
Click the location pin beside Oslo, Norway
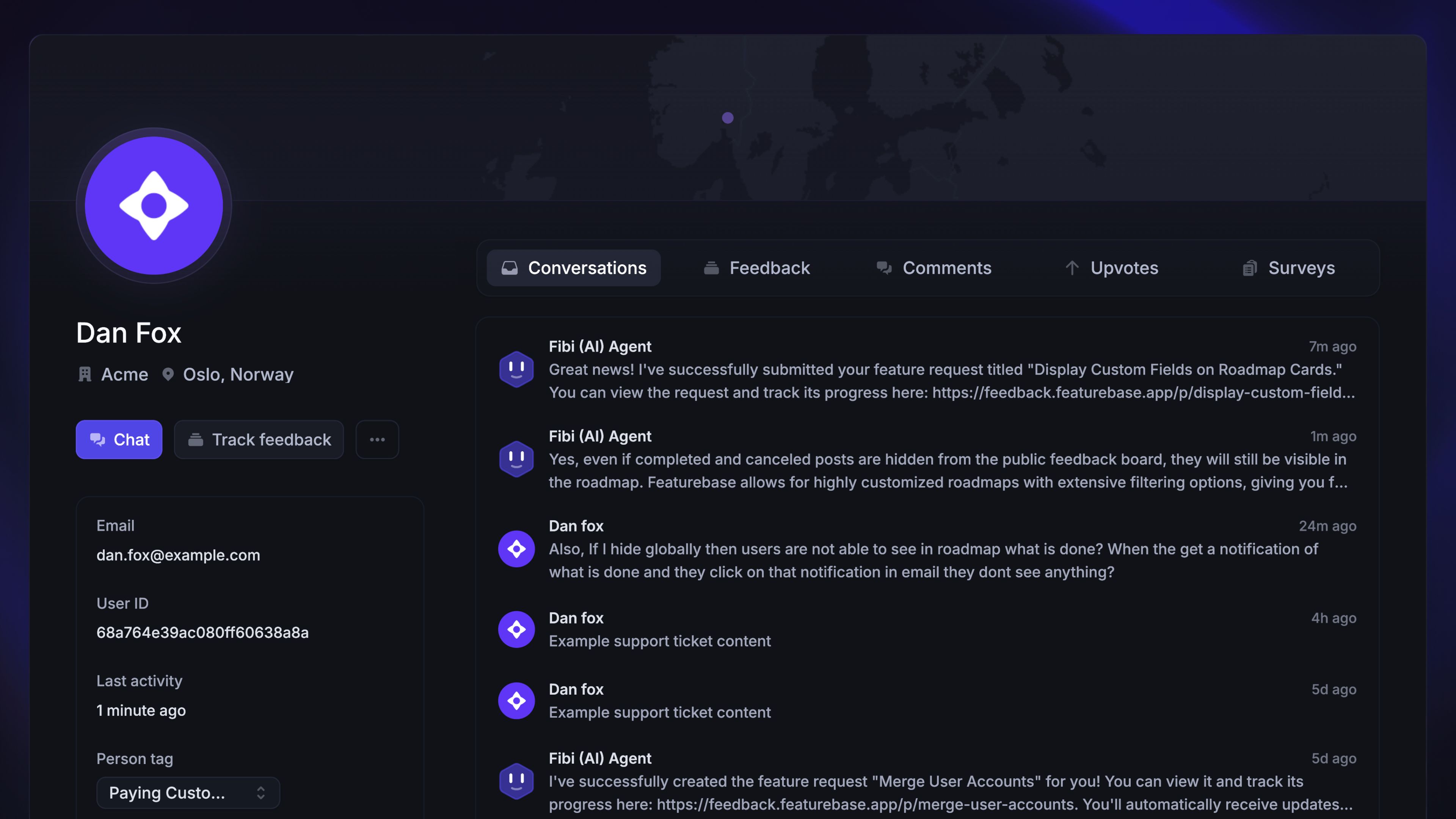point(168,374)
